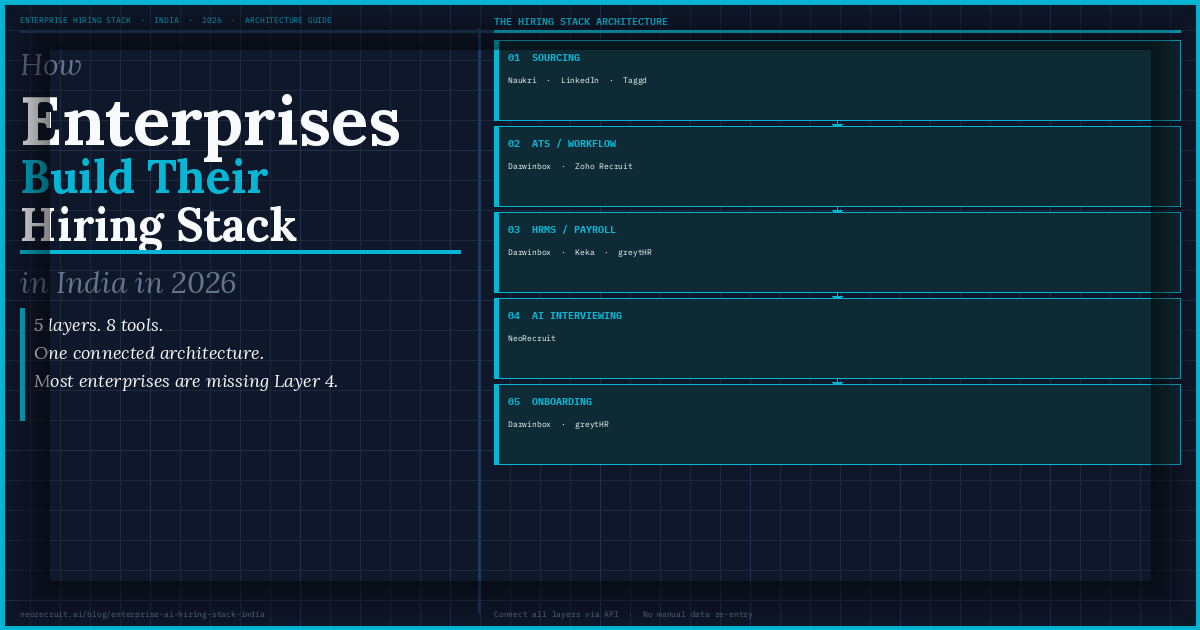Click "Connect all layers via API" footer text
The height and width of the screenshot is (630, 1200).
pos(556,614)
